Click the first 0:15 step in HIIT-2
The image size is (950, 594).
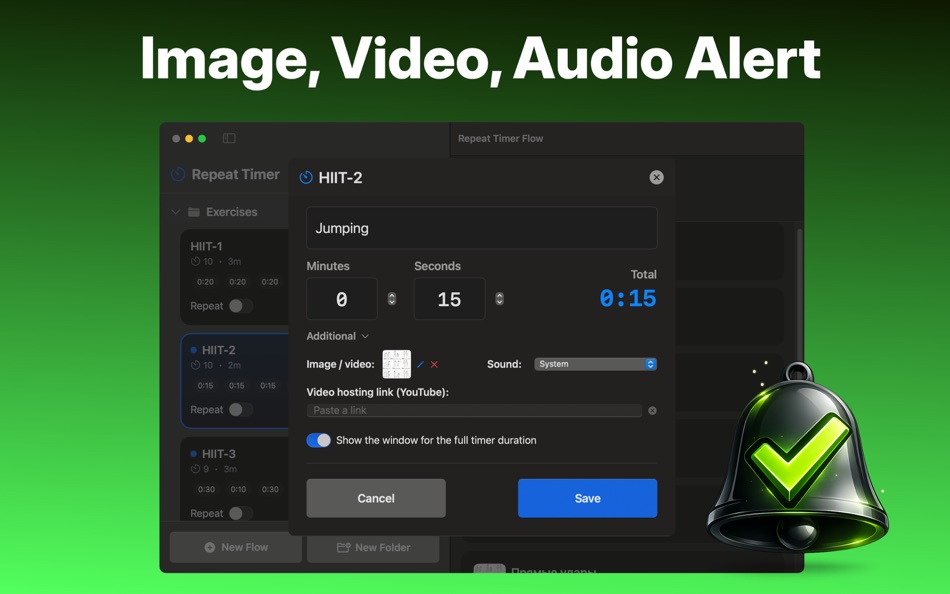pos(205,385)
